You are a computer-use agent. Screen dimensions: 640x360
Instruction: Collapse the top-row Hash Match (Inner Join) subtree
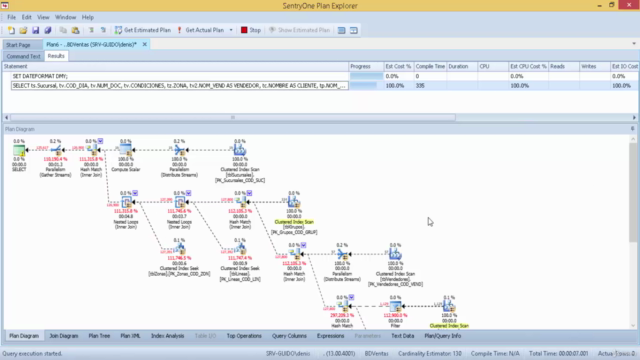click(x=100, y=141)
